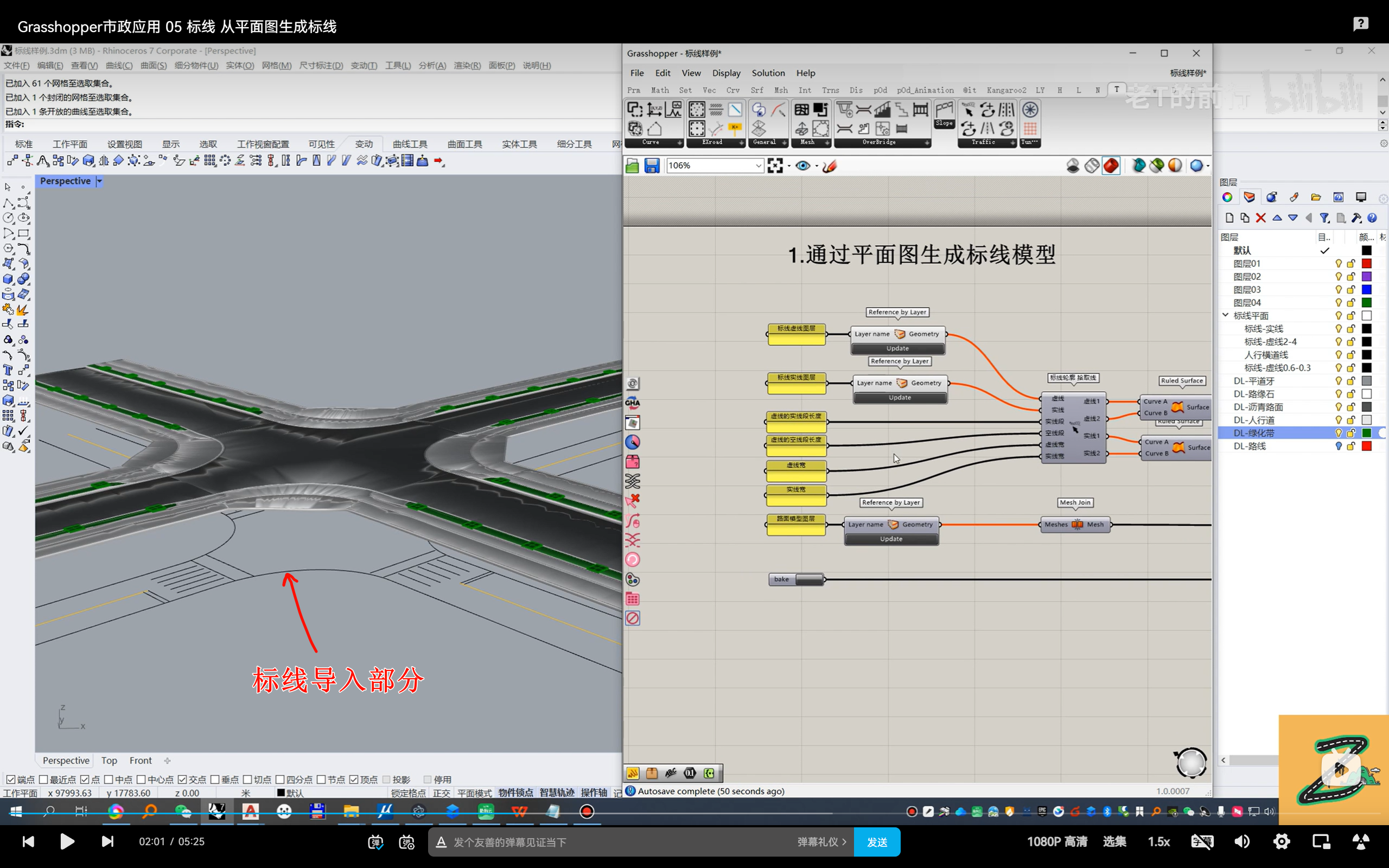Click the blue 发送 send button
This screenshot has width=1389, height=868.
876,841
